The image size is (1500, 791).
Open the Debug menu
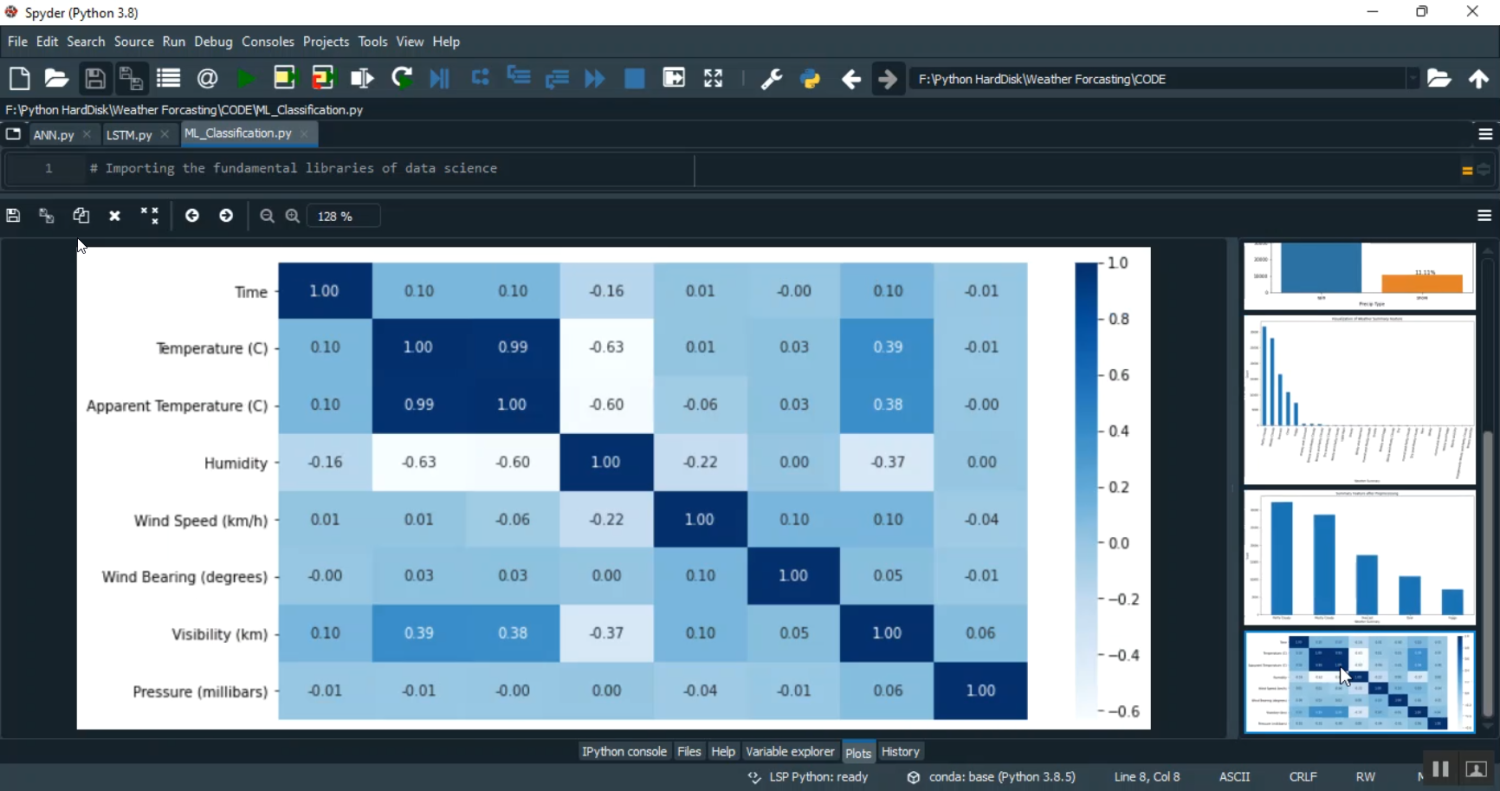coord(213,42)
